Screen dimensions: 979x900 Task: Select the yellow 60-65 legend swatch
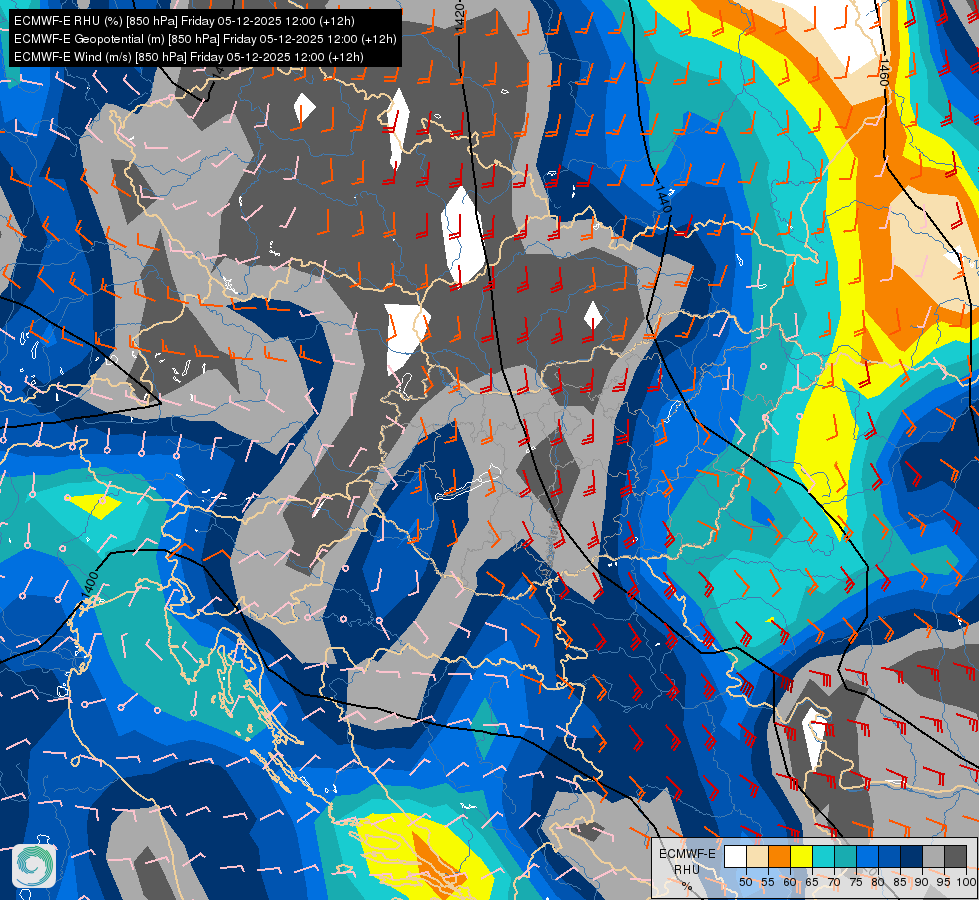(802, 856)
